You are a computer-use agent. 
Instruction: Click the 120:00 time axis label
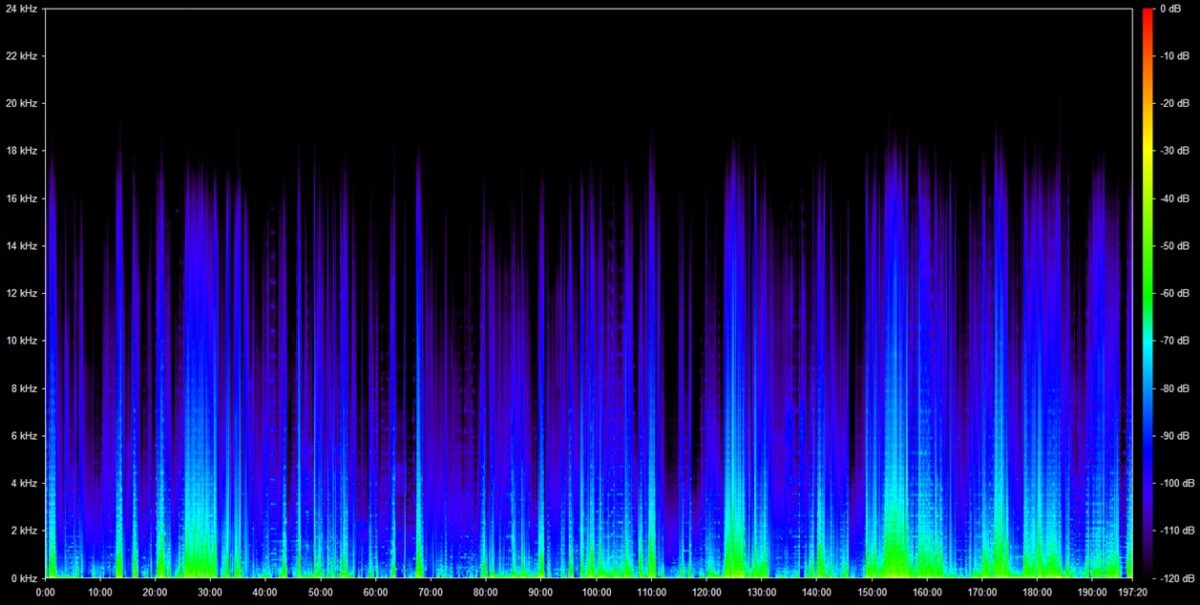click(706, 592)
